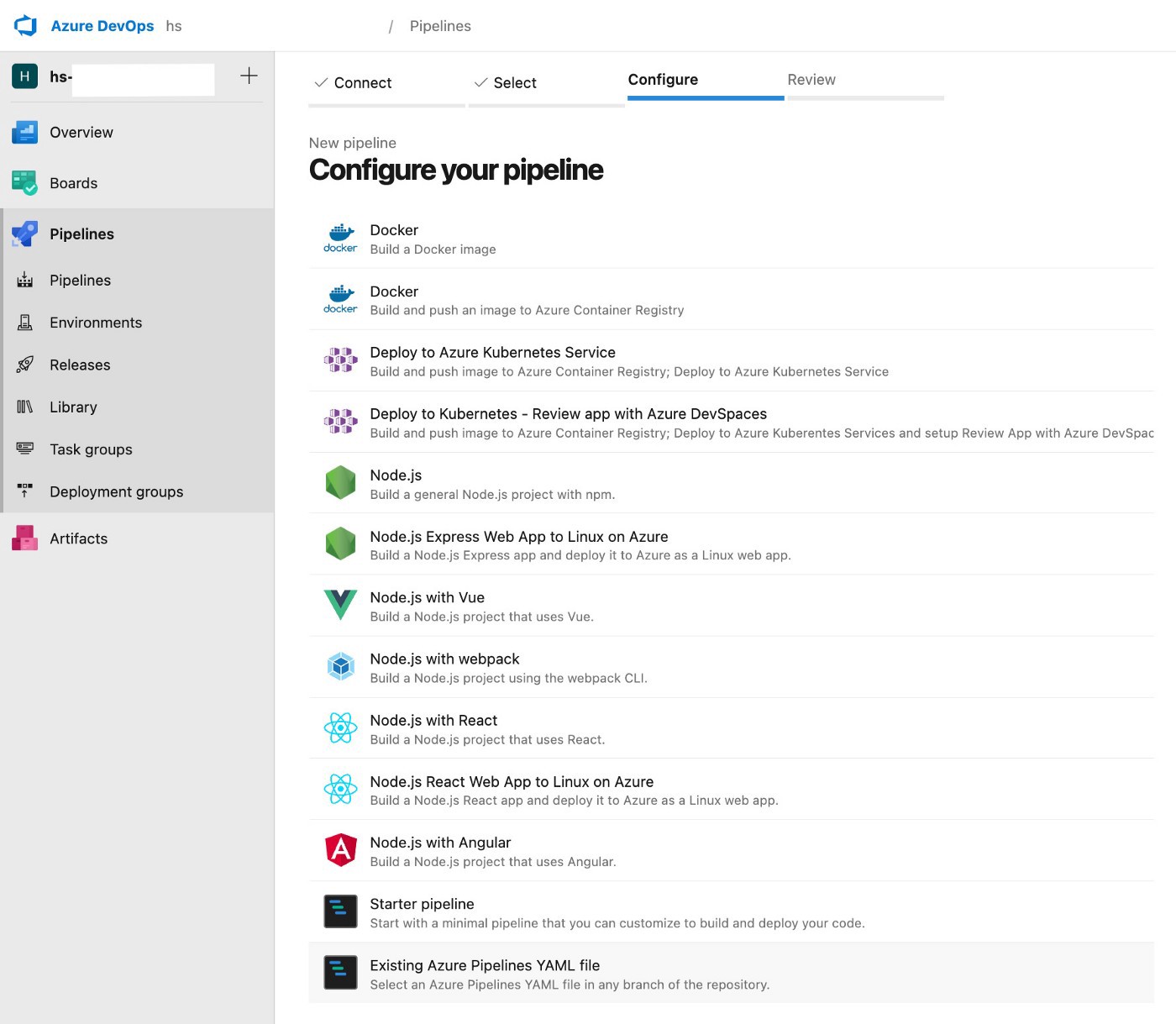1176x1024 pixels.
Task: Open Task groups in the sidebar
Action: pos(137,449)
